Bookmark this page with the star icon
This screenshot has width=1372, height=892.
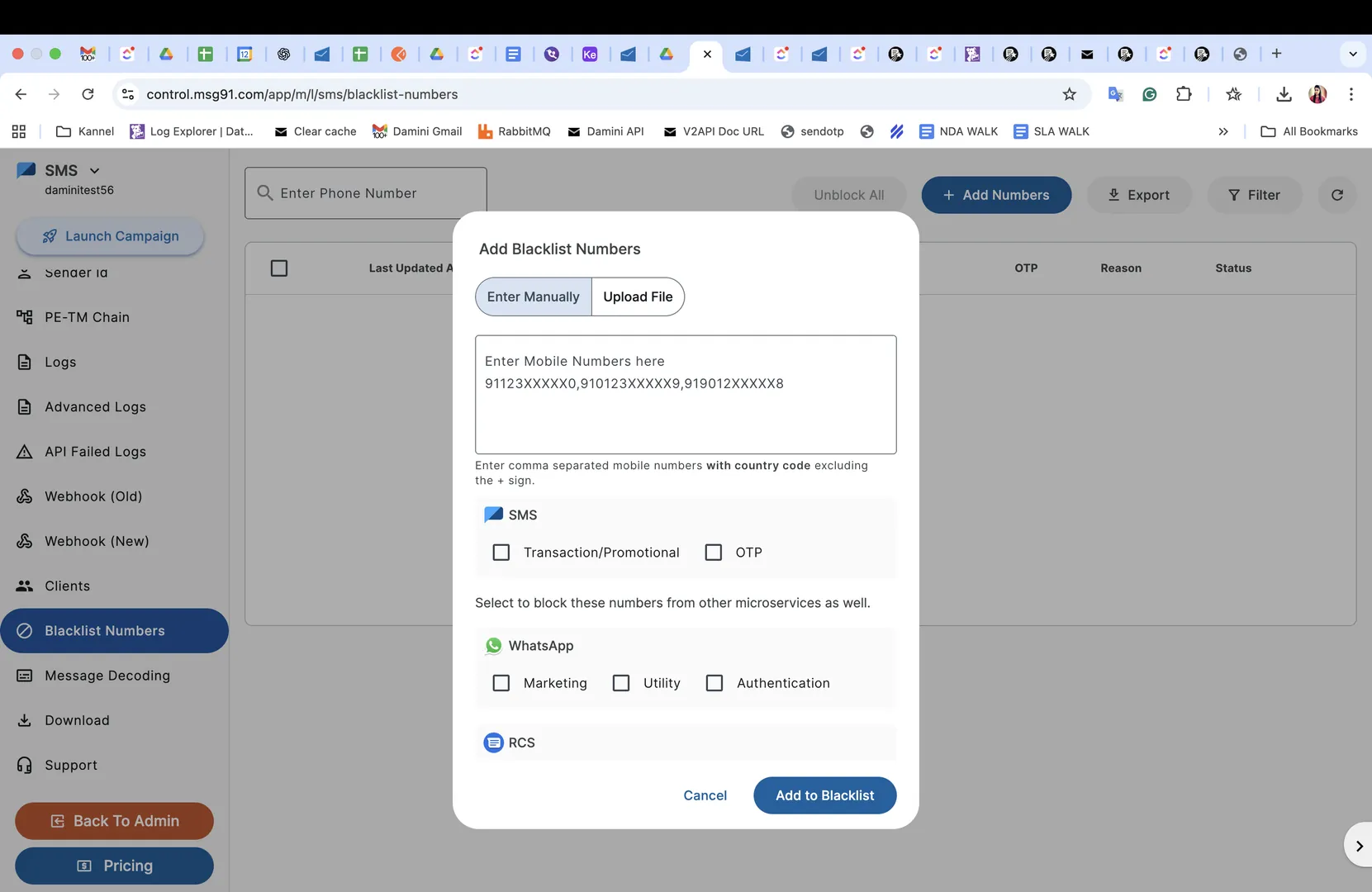point(1070,94)
